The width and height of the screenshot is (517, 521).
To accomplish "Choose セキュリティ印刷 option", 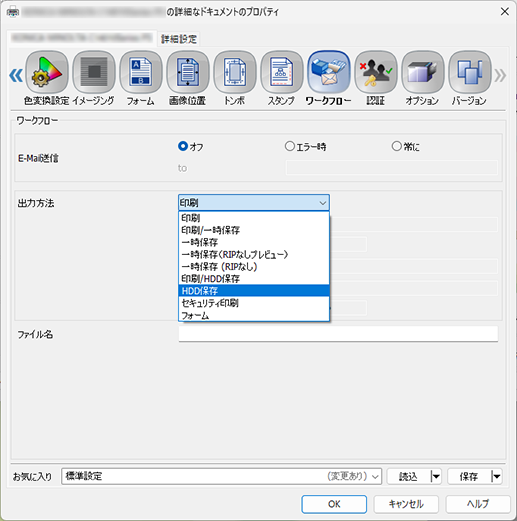I will [x=254, y=303].
